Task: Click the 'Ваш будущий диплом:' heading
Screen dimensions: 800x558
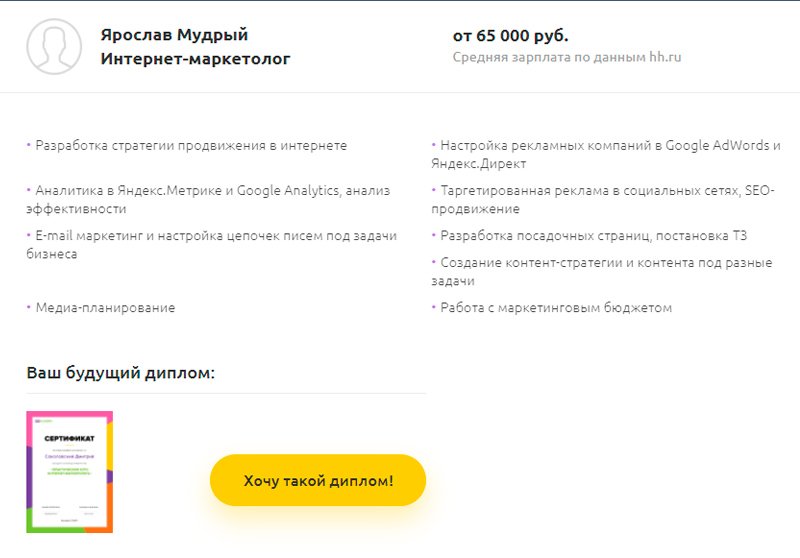Action: click(x=120, y=373)
